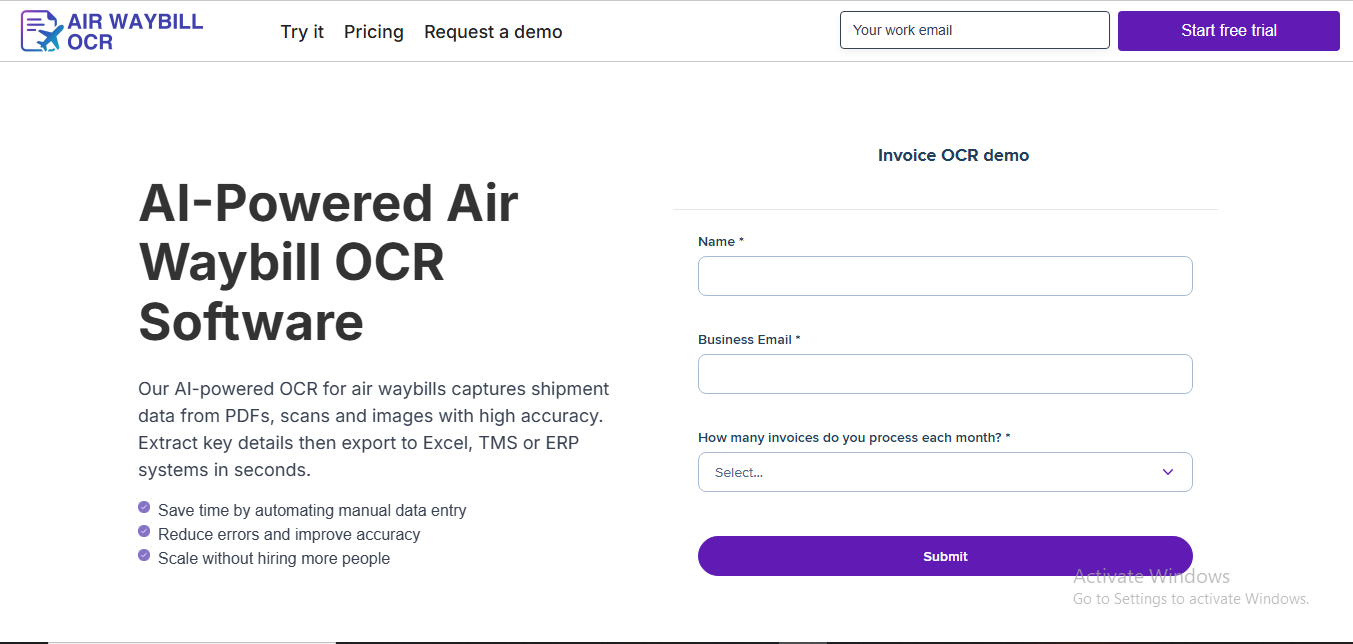Click the chevron arrow in the invoices dropdown
The image size is (1353, 644).
click(1167, 472)
